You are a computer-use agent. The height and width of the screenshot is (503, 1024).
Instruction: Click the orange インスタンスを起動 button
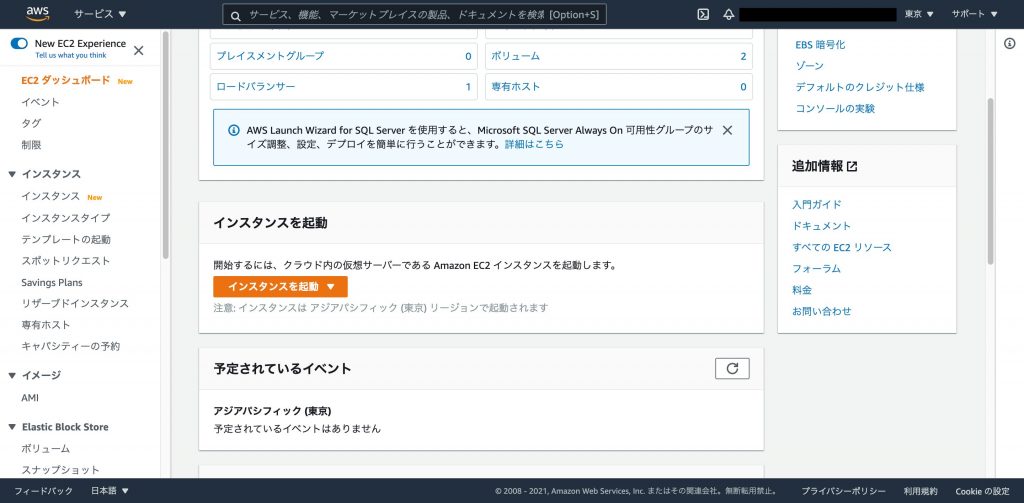(280, 287)
